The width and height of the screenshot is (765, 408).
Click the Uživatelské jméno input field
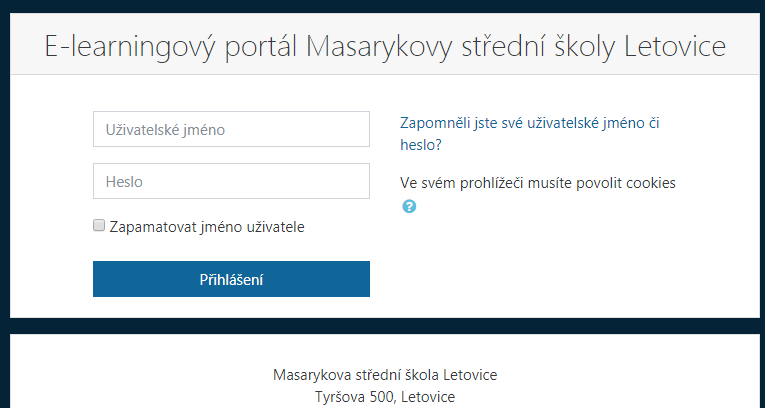click(x=231, y=129)
